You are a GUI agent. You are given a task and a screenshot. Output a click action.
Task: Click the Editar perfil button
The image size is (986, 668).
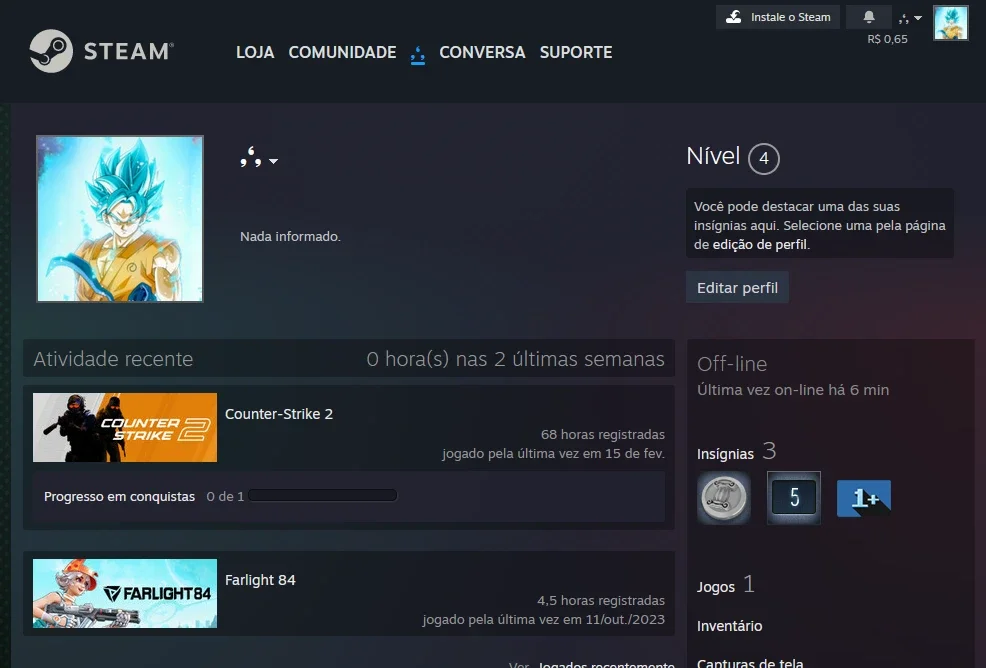pos(737,287)
